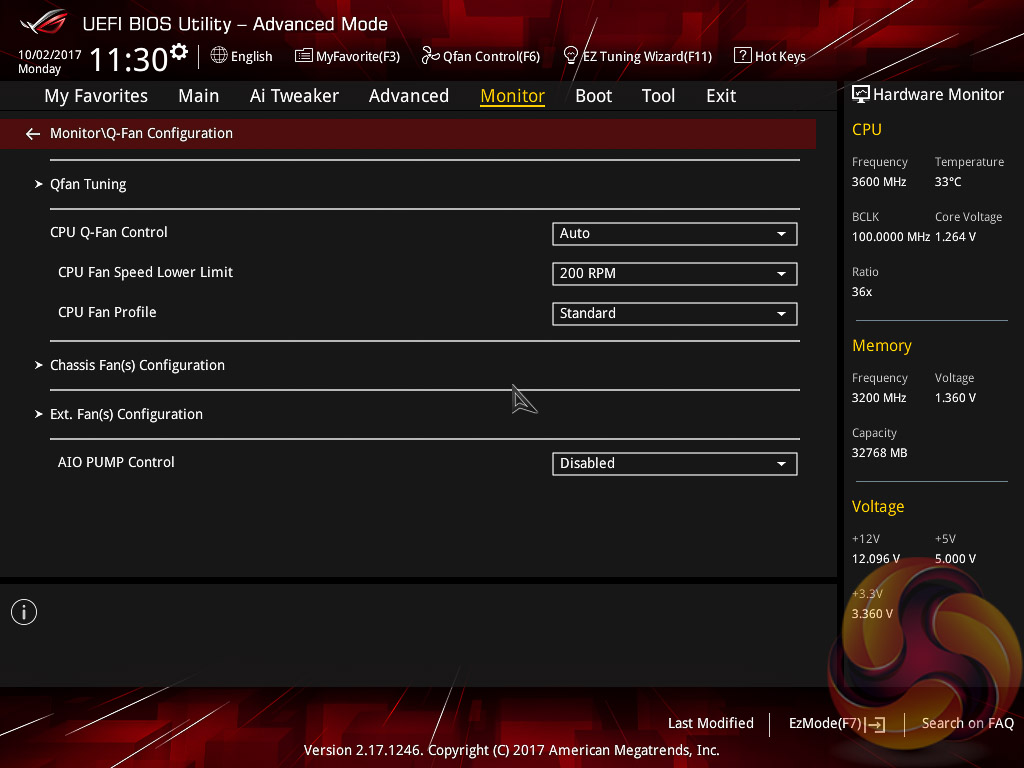Click the EZ Tuning Wizard bulb icon
The image size is (1024, 768).
(x=571, y=56)
